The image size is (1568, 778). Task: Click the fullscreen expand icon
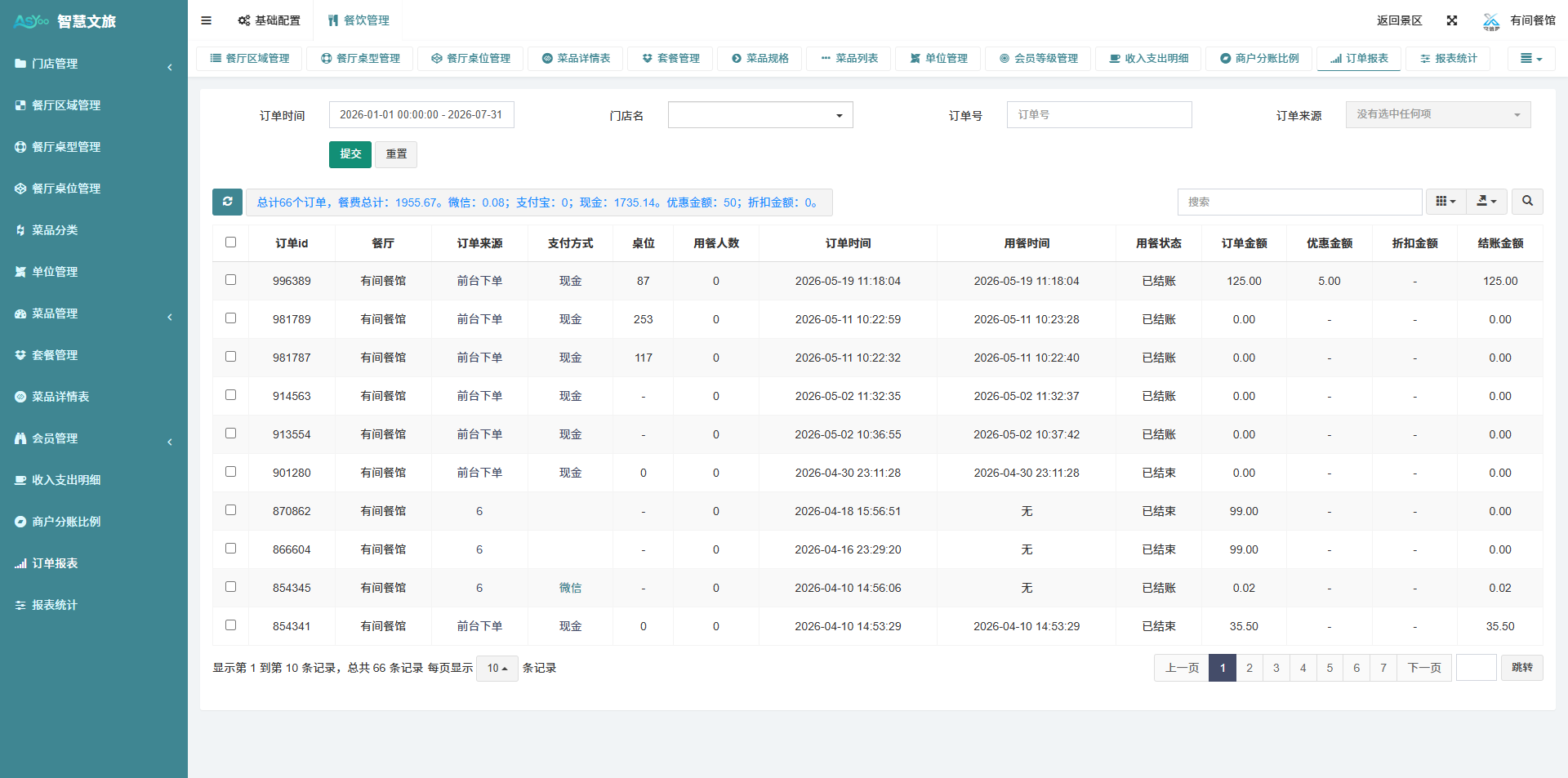1452,20
